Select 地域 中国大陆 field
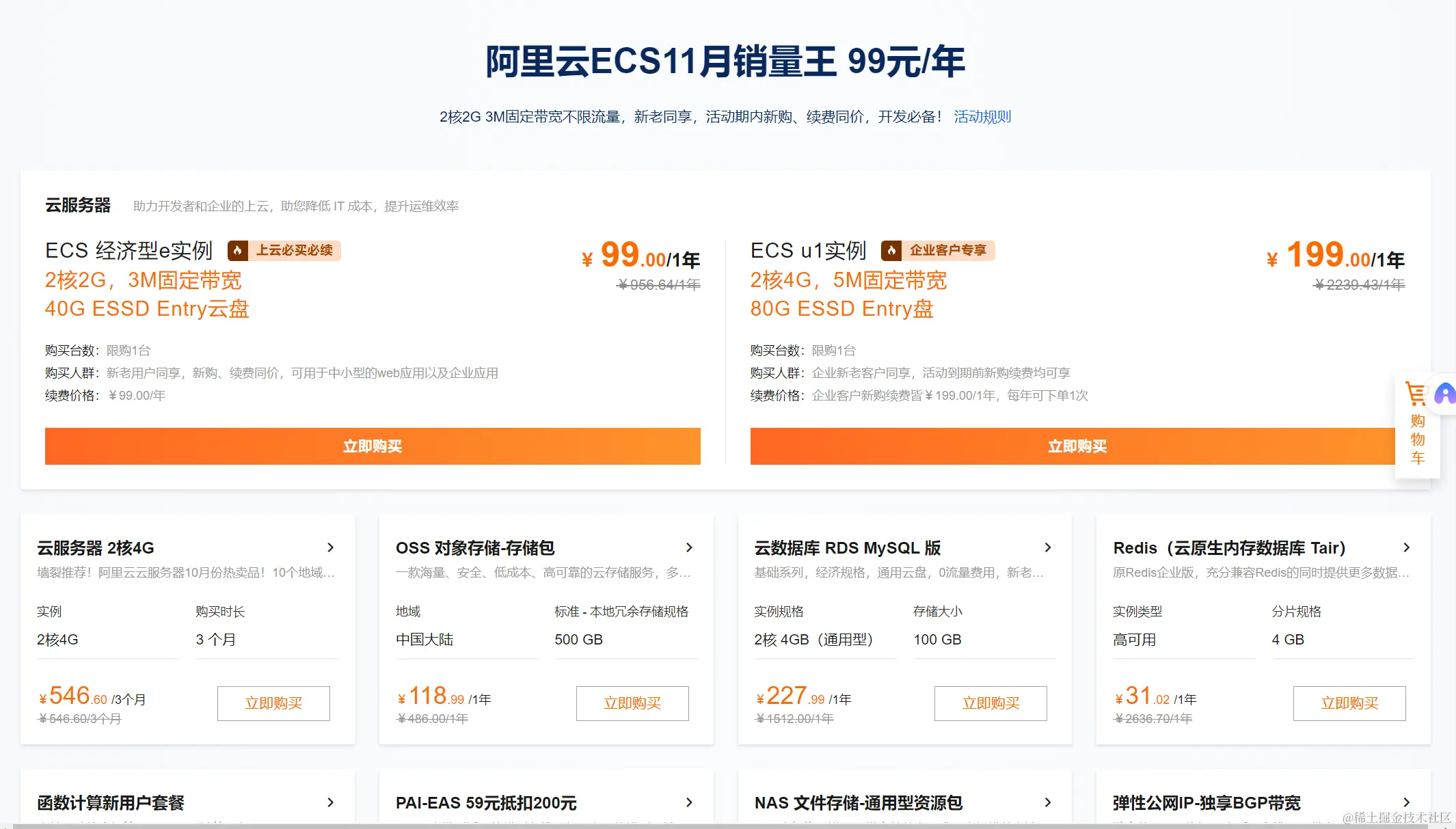The height and width of the screenshot is (829, 1456). pos(466,640)
